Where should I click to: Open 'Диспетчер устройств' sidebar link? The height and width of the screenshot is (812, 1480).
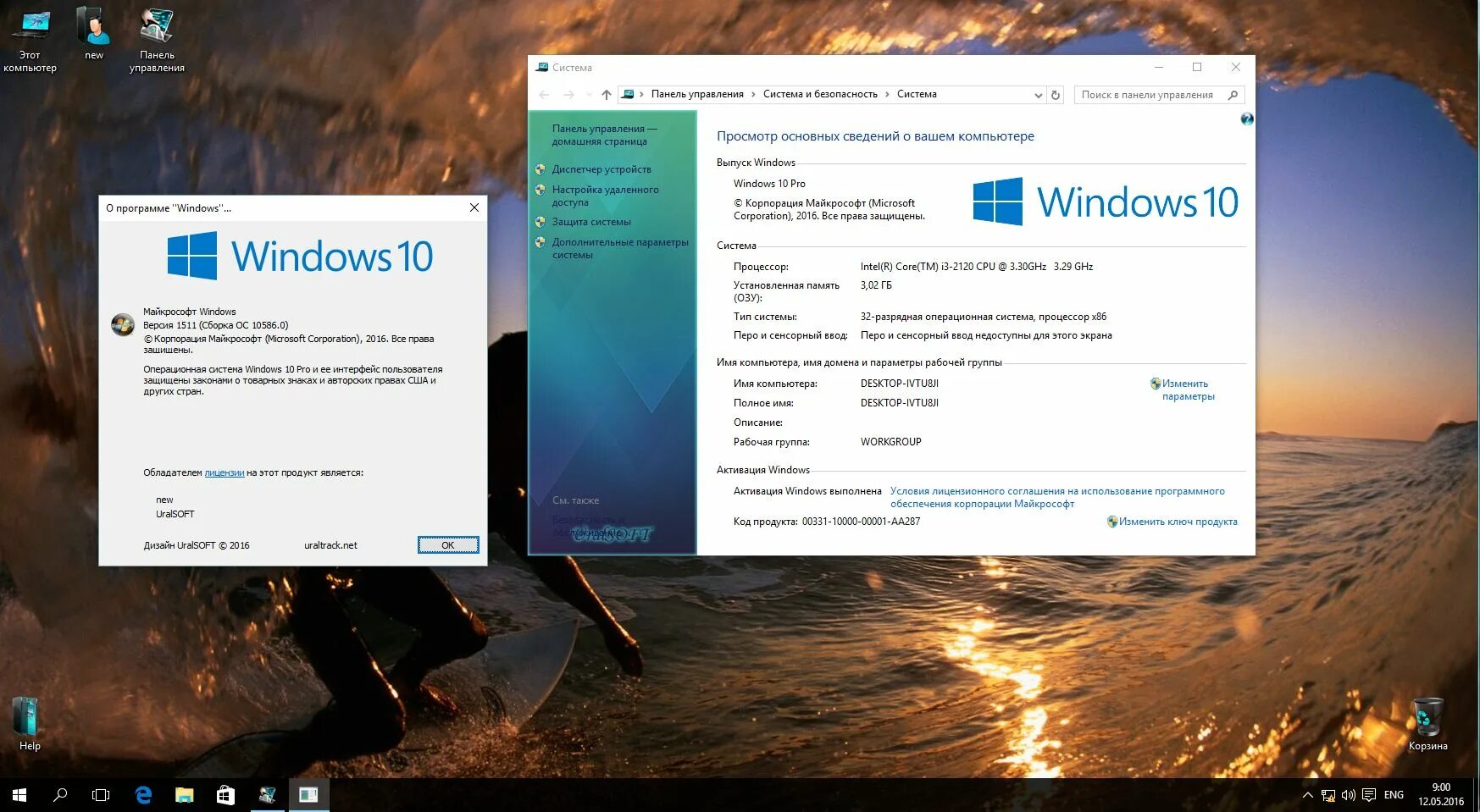[601, 169]
